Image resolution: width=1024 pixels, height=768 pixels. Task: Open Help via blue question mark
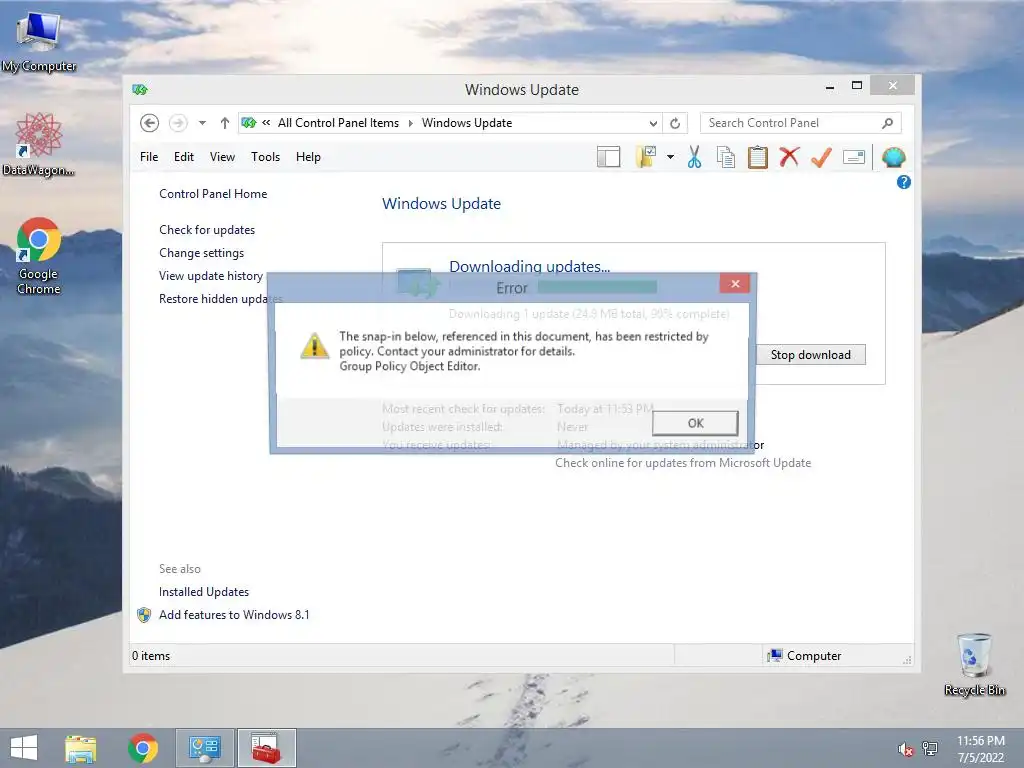pyautogui.click(x=904, y=182)
